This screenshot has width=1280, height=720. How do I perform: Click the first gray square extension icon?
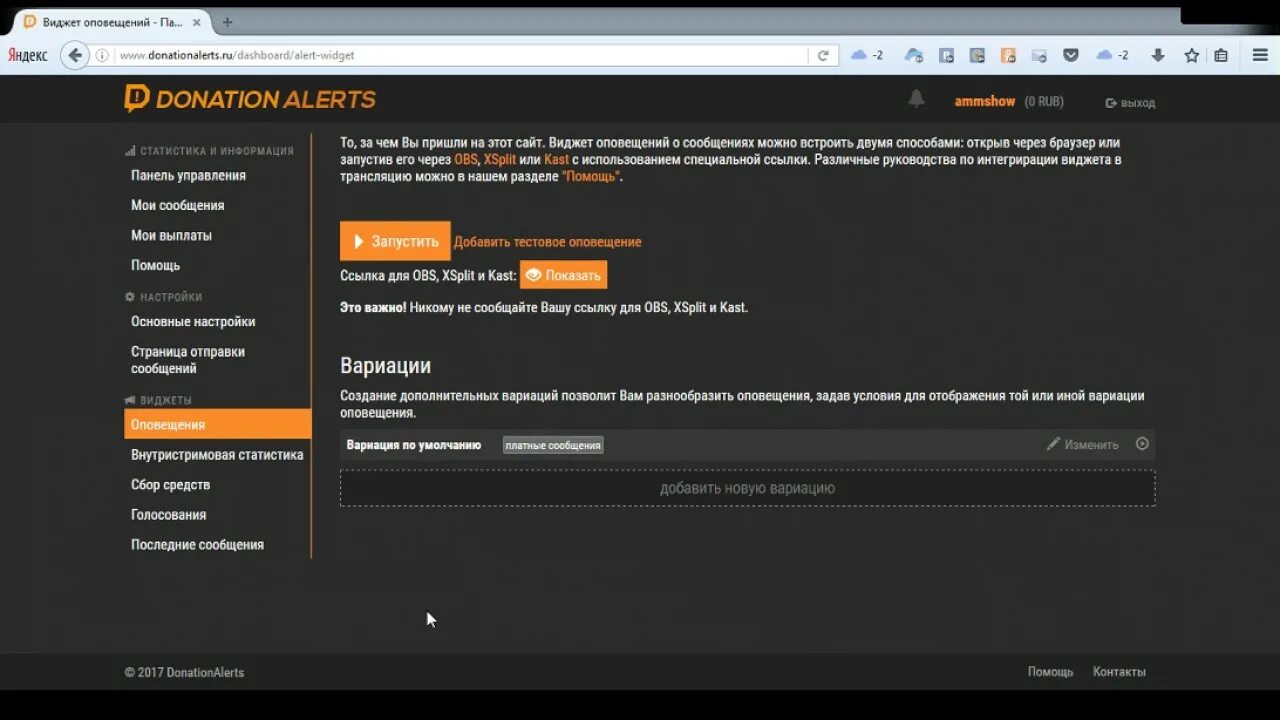pos(946,56)
